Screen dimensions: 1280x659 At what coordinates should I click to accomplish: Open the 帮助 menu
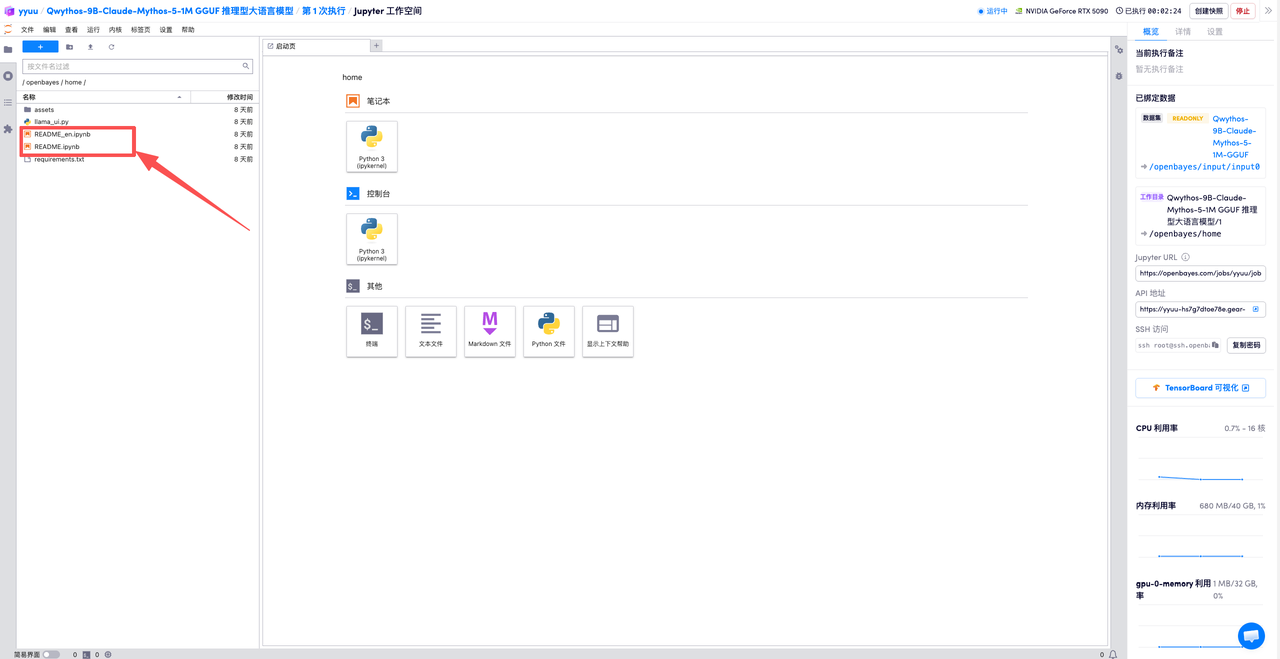188,30
